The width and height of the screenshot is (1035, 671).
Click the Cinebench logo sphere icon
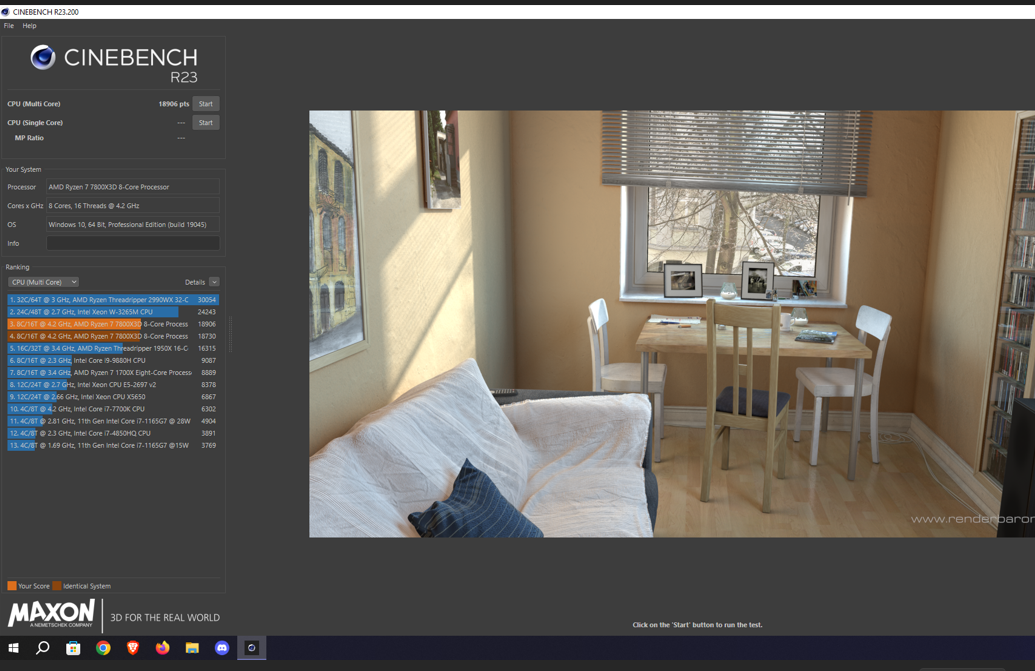[x=43, y=57]
